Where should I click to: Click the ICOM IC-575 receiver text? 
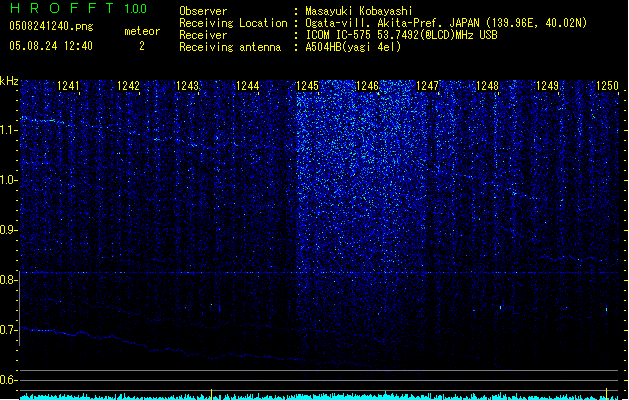(401, 35)
